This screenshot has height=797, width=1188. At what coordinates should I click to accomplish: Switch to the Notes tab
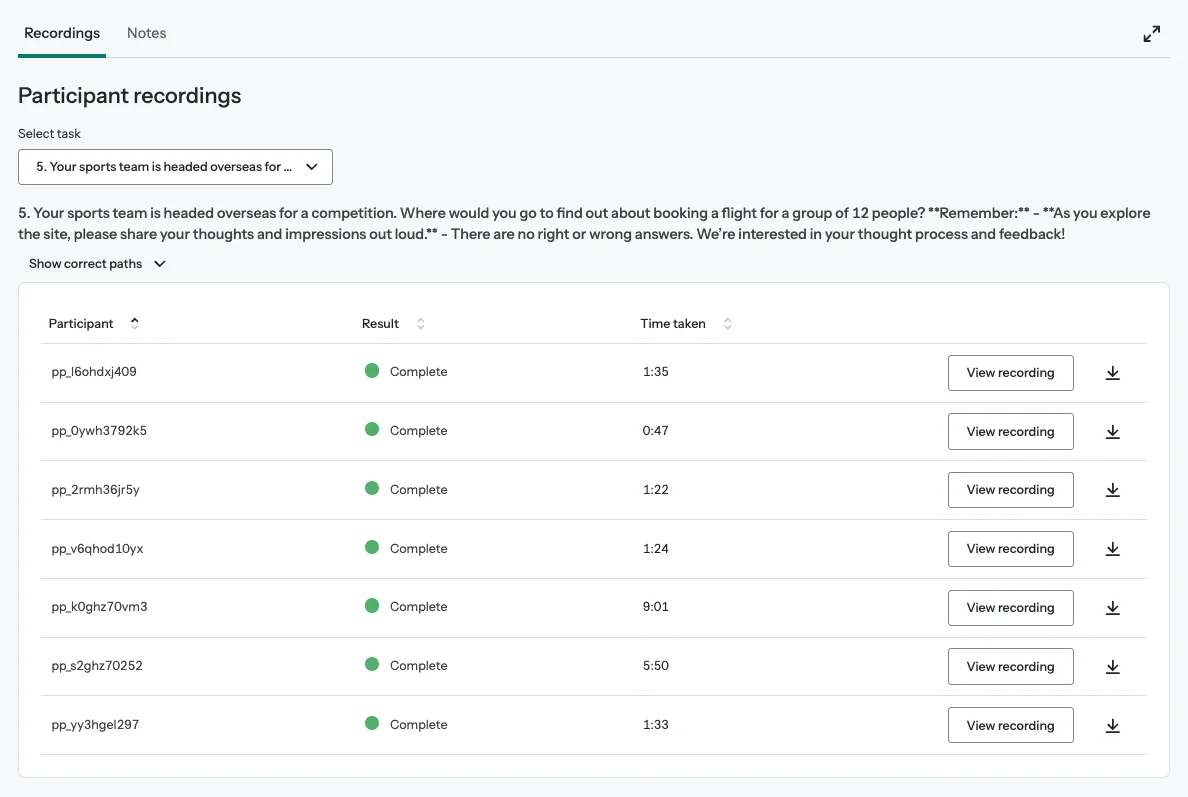click(x=146, y=33)
